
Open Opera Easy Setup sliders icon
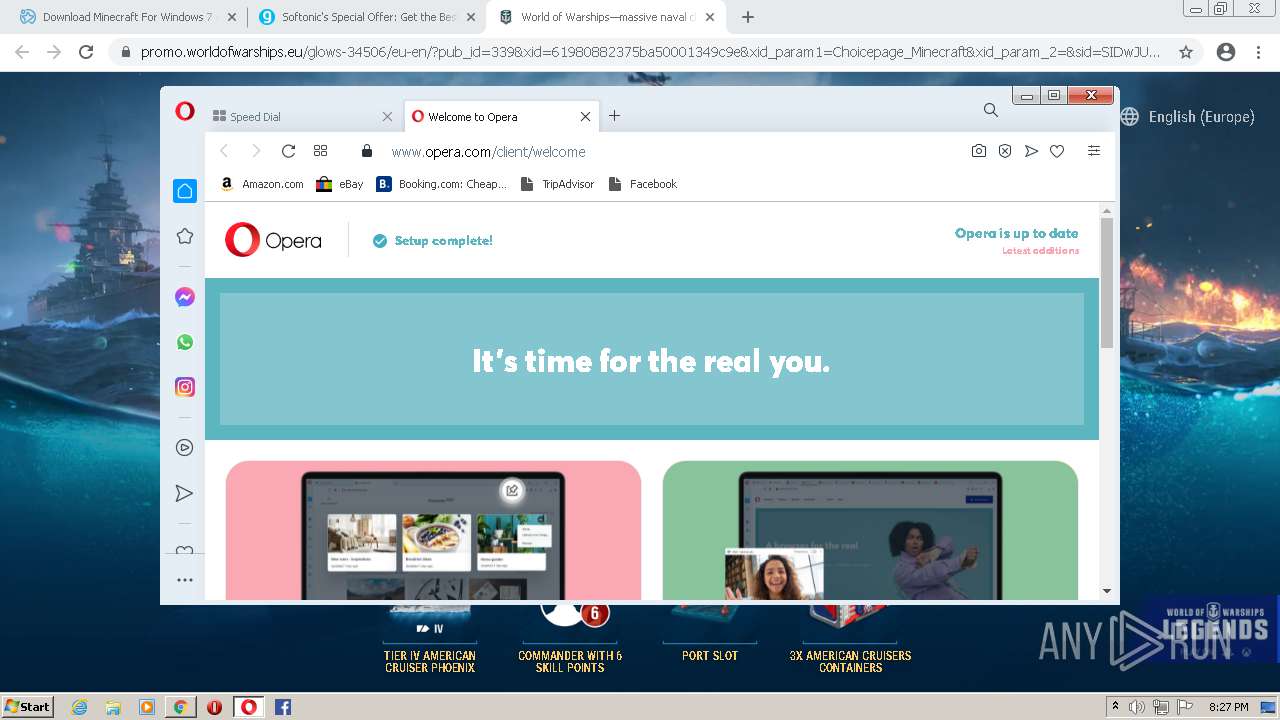1094,151
